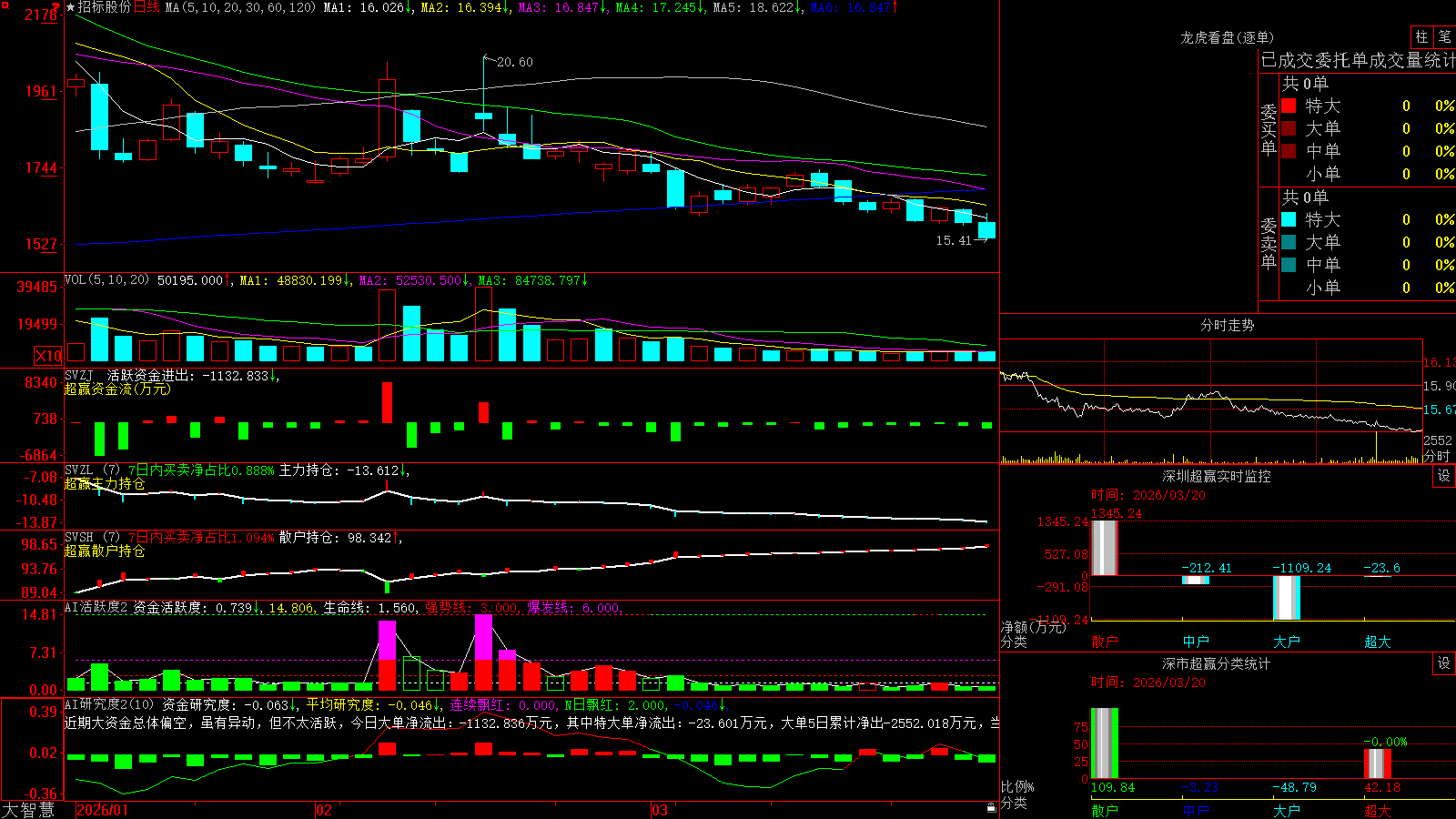
Task: Click the red X10 volume scale icon
Action: 48,356
